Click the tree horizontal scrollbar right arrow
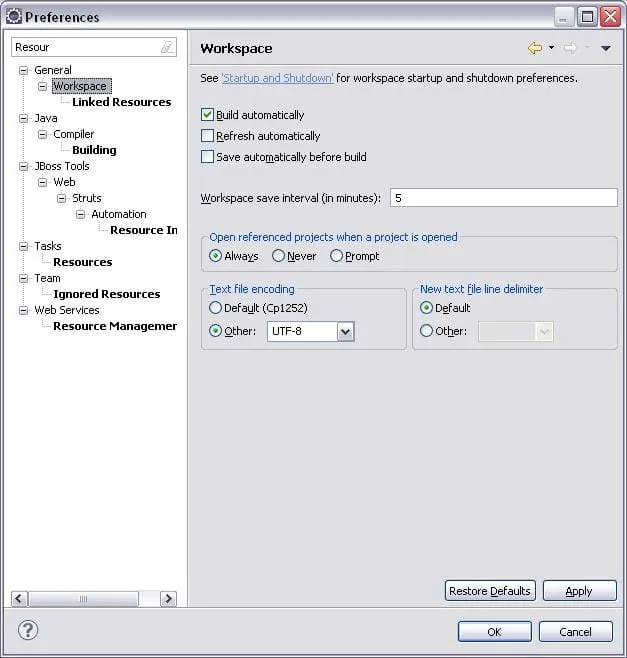This screenshot has height=658, width=627. tap(168, 598)
